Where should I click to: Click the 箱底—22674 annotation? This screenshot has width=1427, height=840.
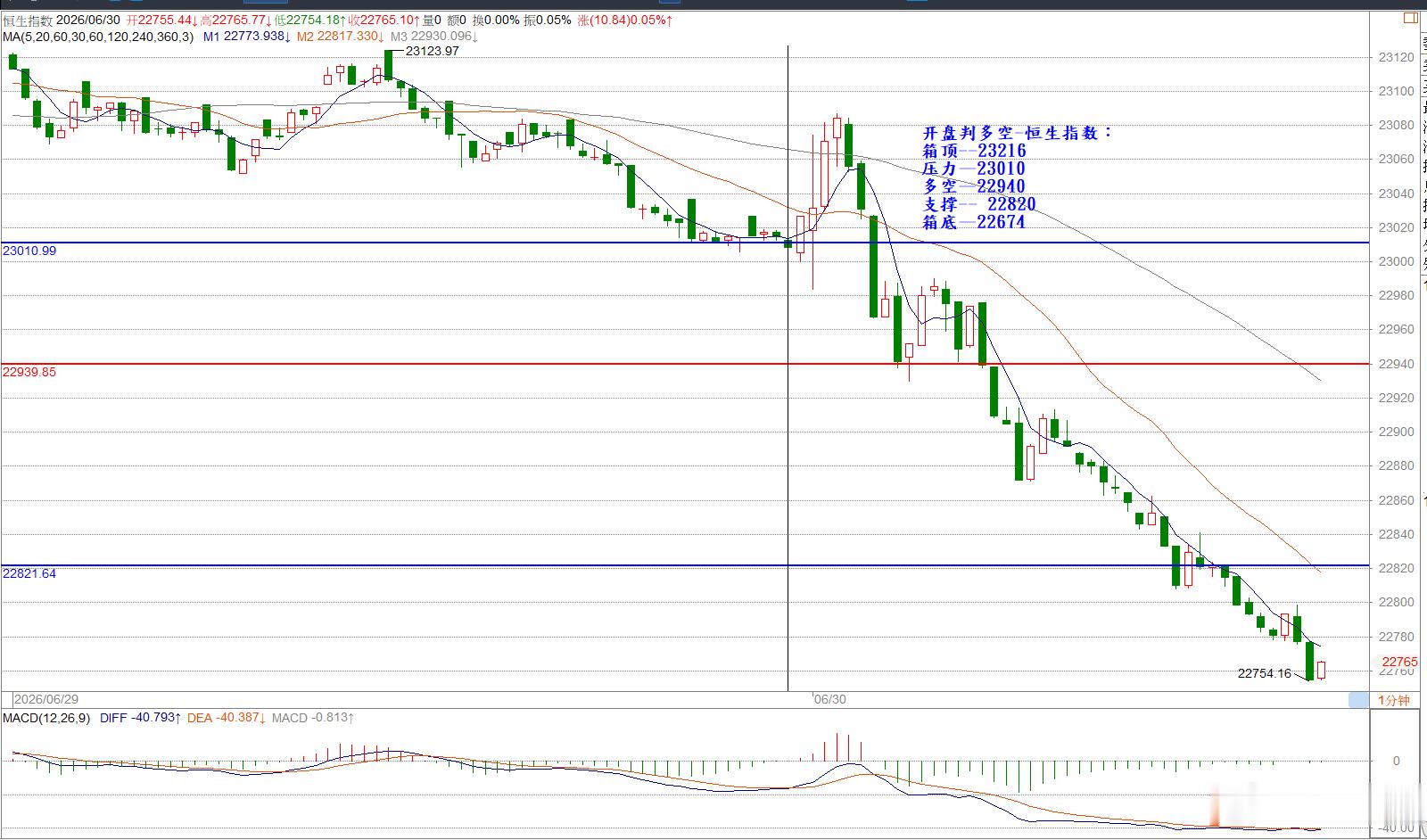[x=974, y=222]
